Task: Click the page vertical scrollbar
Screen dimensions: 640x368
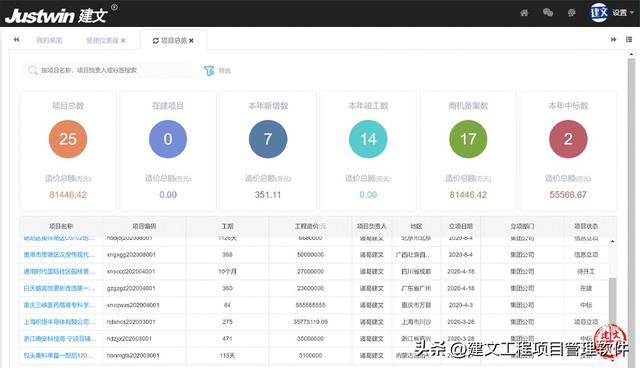Action: (x=631, y=212)
